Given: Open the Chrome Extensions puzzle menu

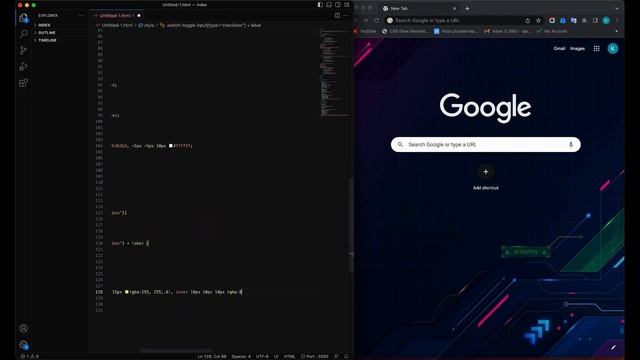Looking at the screenshot, I should (x=584, y=20).
